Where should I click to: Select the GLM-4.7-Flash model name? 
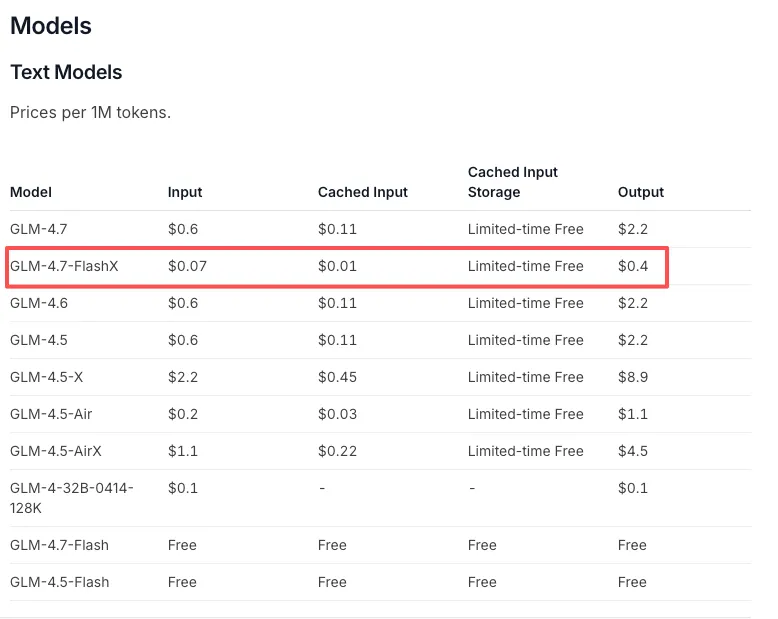[59, 545]
